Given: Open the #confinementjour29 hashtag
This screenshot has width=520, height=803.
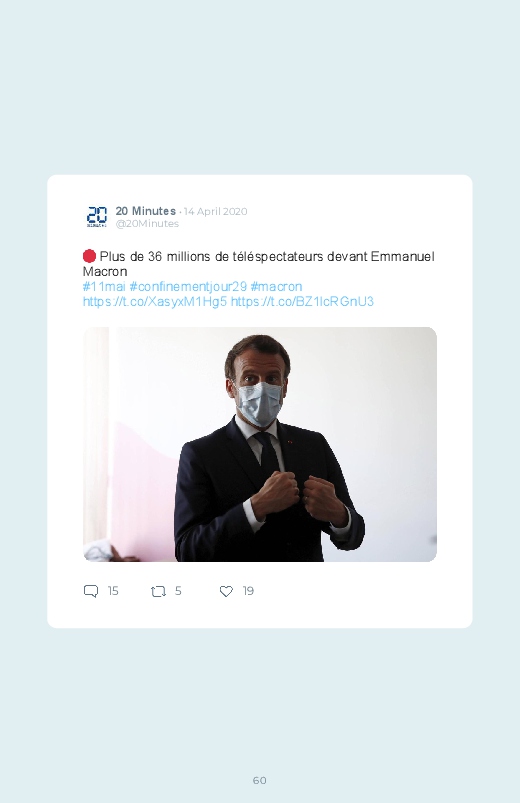Looking at the screenshot, I should pyautogui.click(x=188, y=286).
